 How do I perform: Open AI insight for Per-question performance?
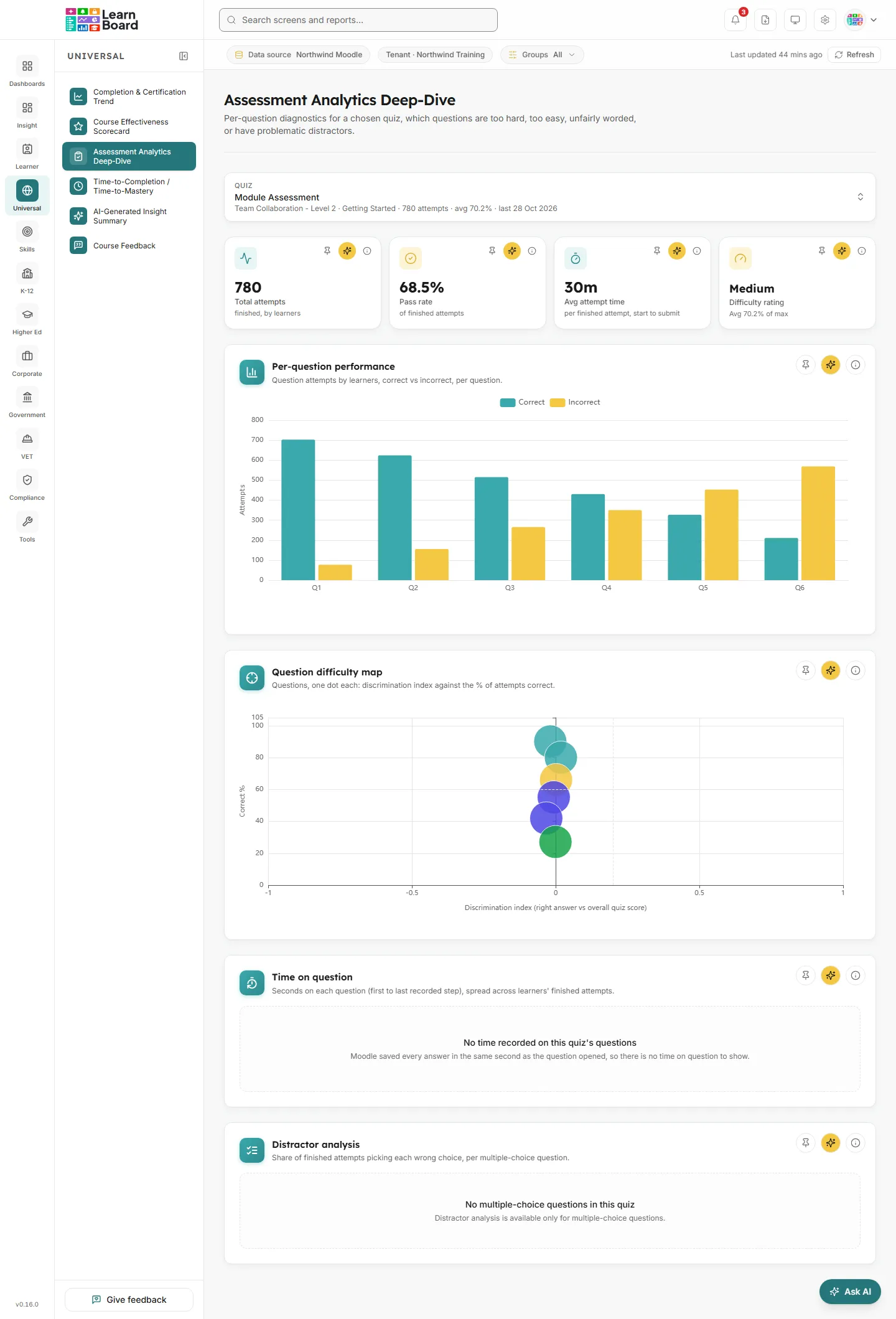[x=831, y=365]
